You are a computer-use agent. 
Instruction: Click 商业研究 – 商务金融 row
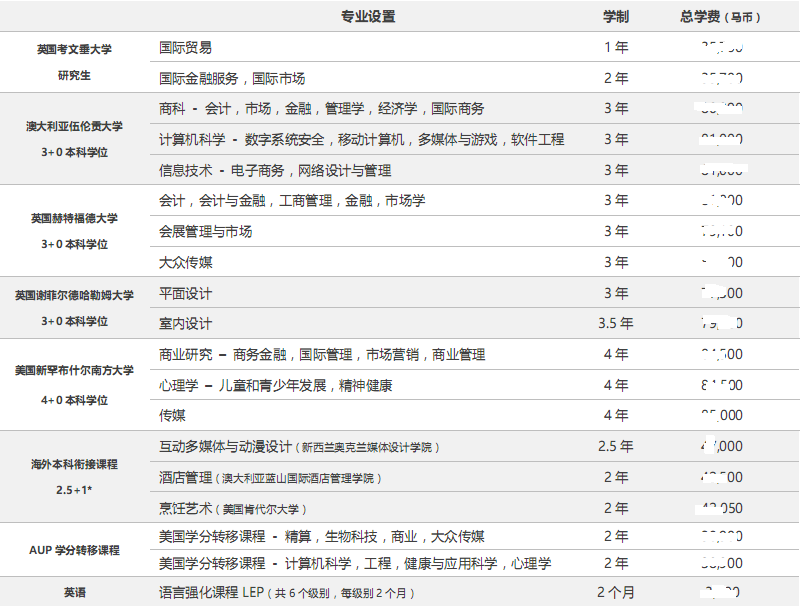click(x=475, y=354)
